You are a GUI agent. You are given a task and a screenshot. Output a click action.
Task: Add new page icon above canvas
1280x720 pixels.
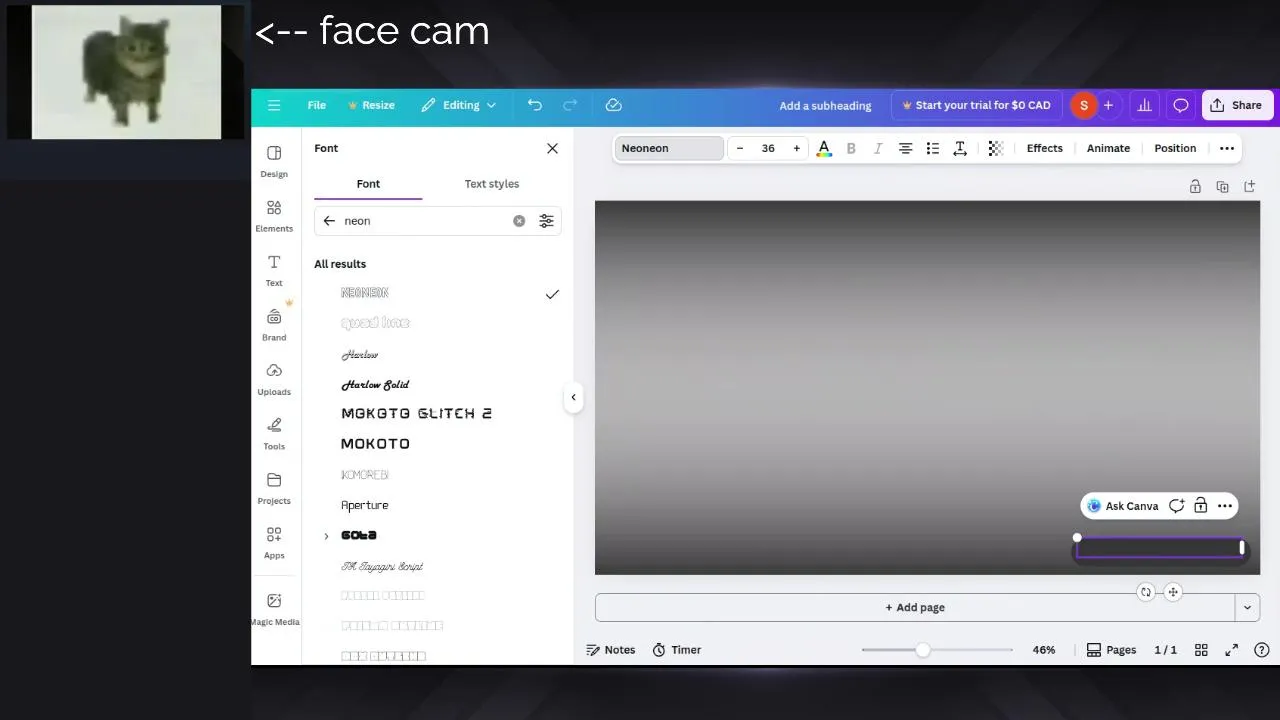pos(1249,186)
